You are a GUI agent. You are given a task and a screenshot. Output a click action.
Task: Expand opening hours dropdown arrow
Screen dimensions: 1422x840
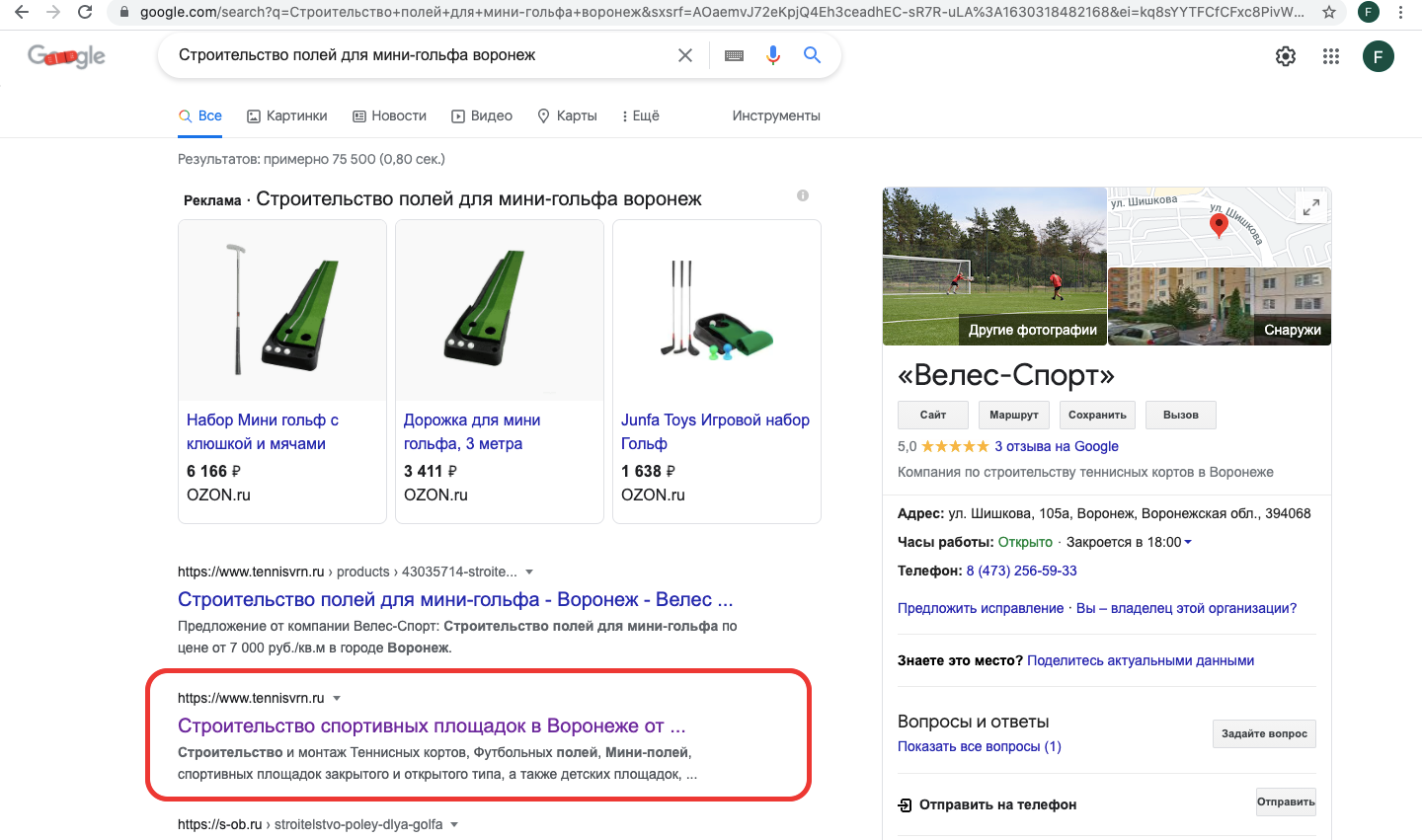pyautogui.click(x=1188, y=542)
